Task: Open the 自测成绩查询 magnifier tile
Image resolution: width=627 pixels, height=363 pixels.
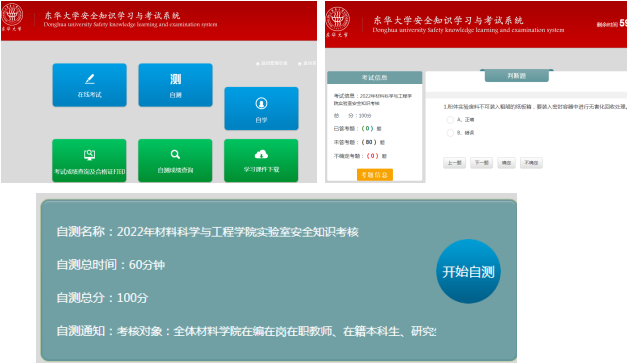Action: [175, 160]
